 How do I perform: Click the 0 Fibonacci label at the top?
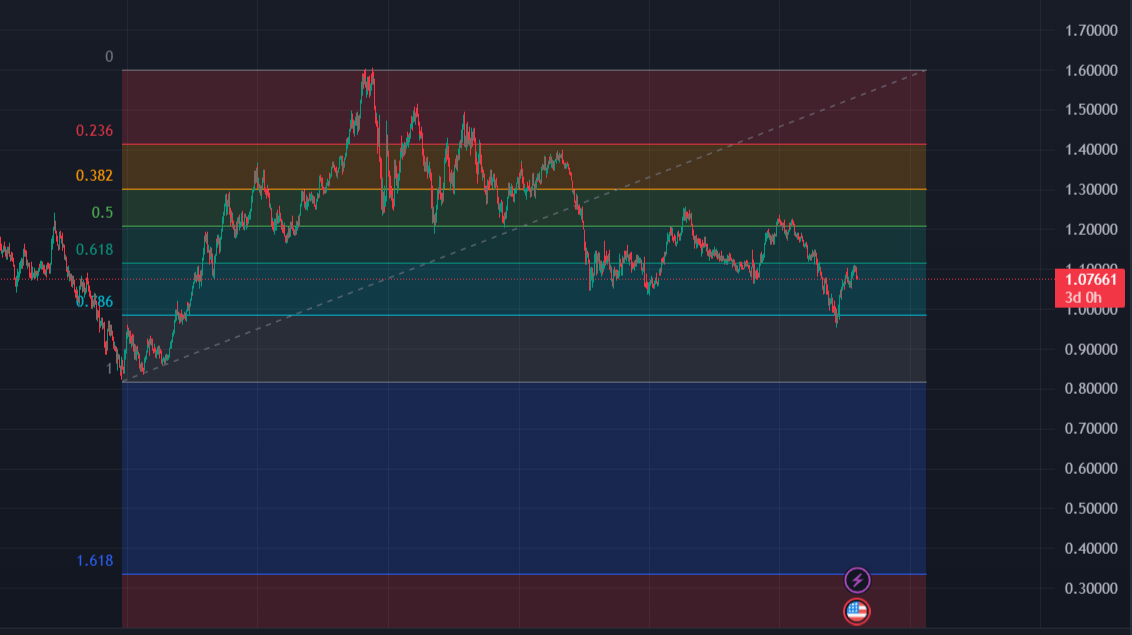coord(110,55)
